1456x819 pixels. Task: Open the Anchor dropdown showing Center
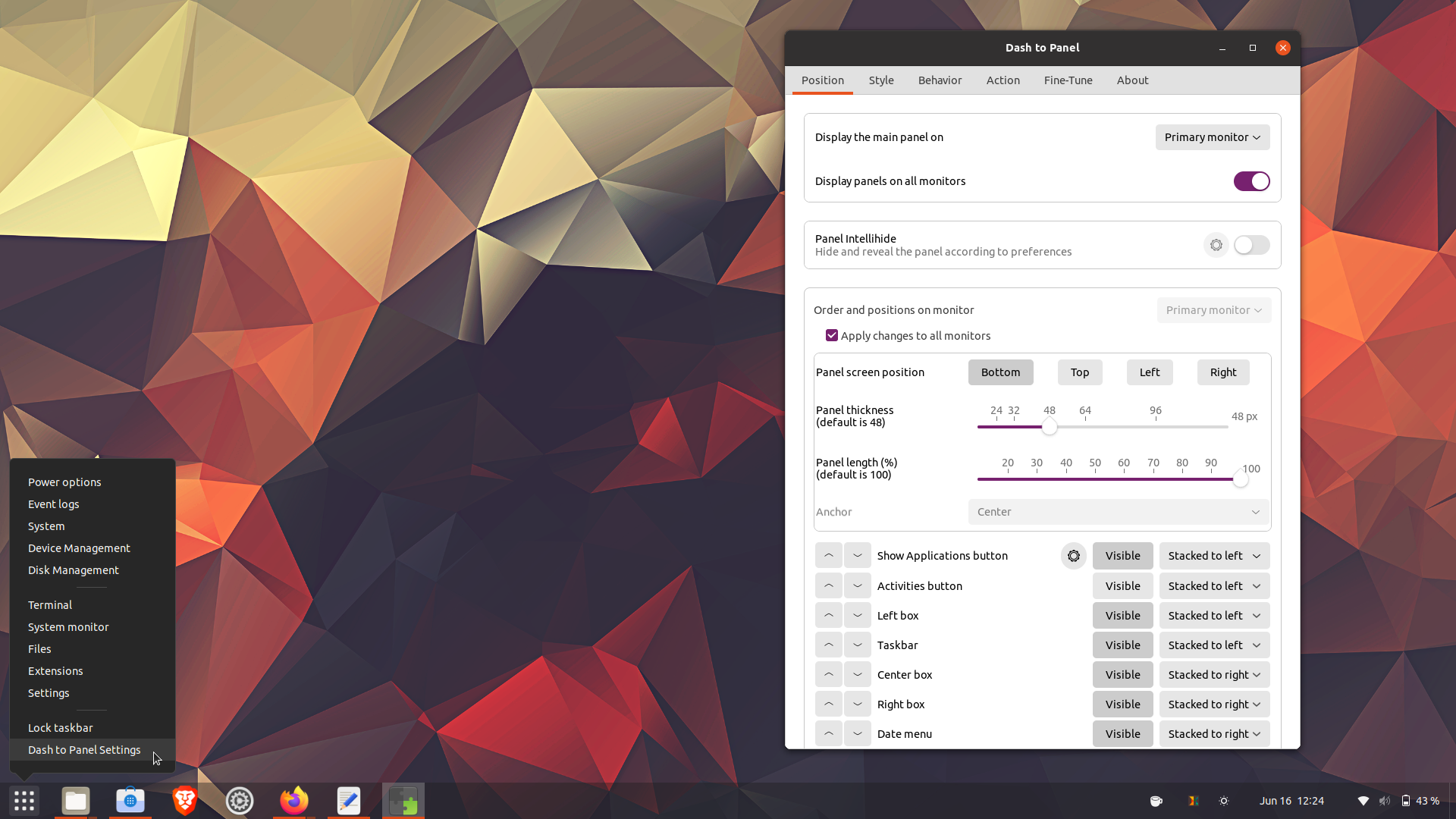click(x=1117, y=512)
